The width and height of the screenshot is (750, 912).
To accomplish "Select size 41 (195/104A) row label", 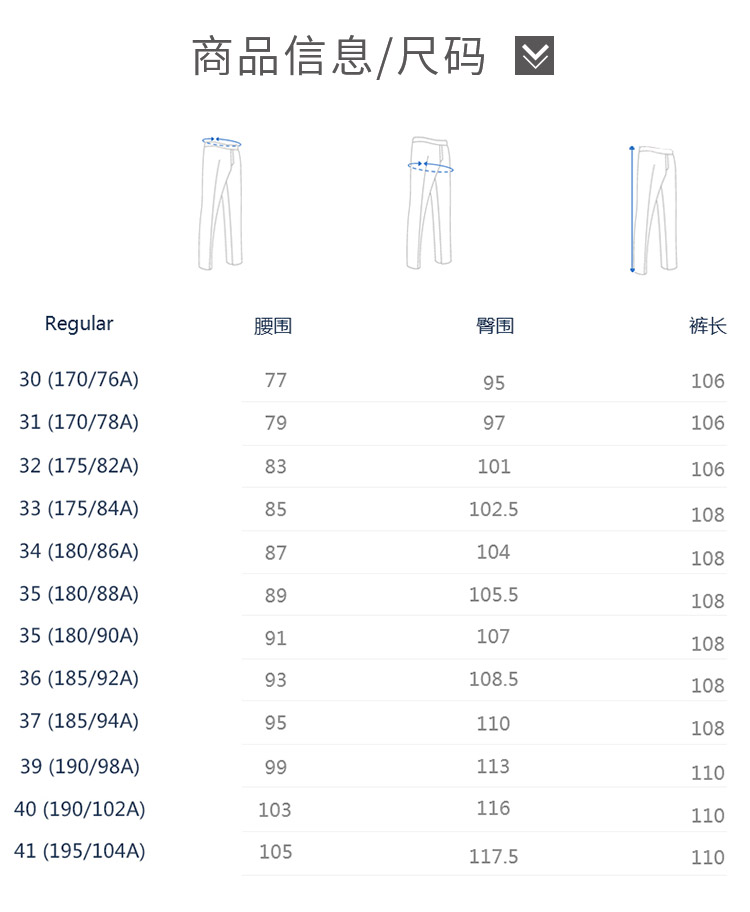I will click(79, 852).
